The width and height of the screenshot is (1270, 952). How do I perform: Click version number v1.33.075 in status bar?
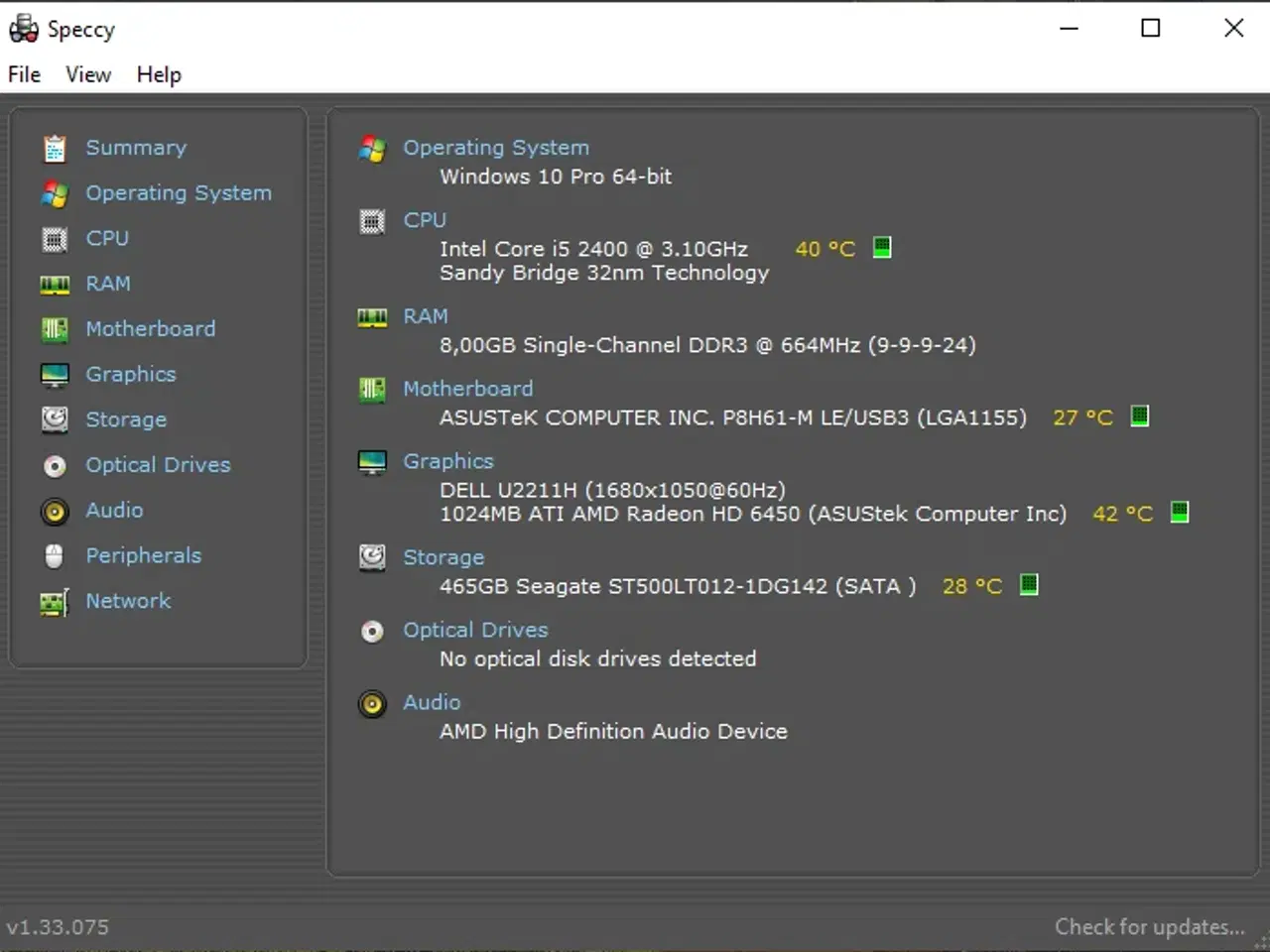coord(58,927)
